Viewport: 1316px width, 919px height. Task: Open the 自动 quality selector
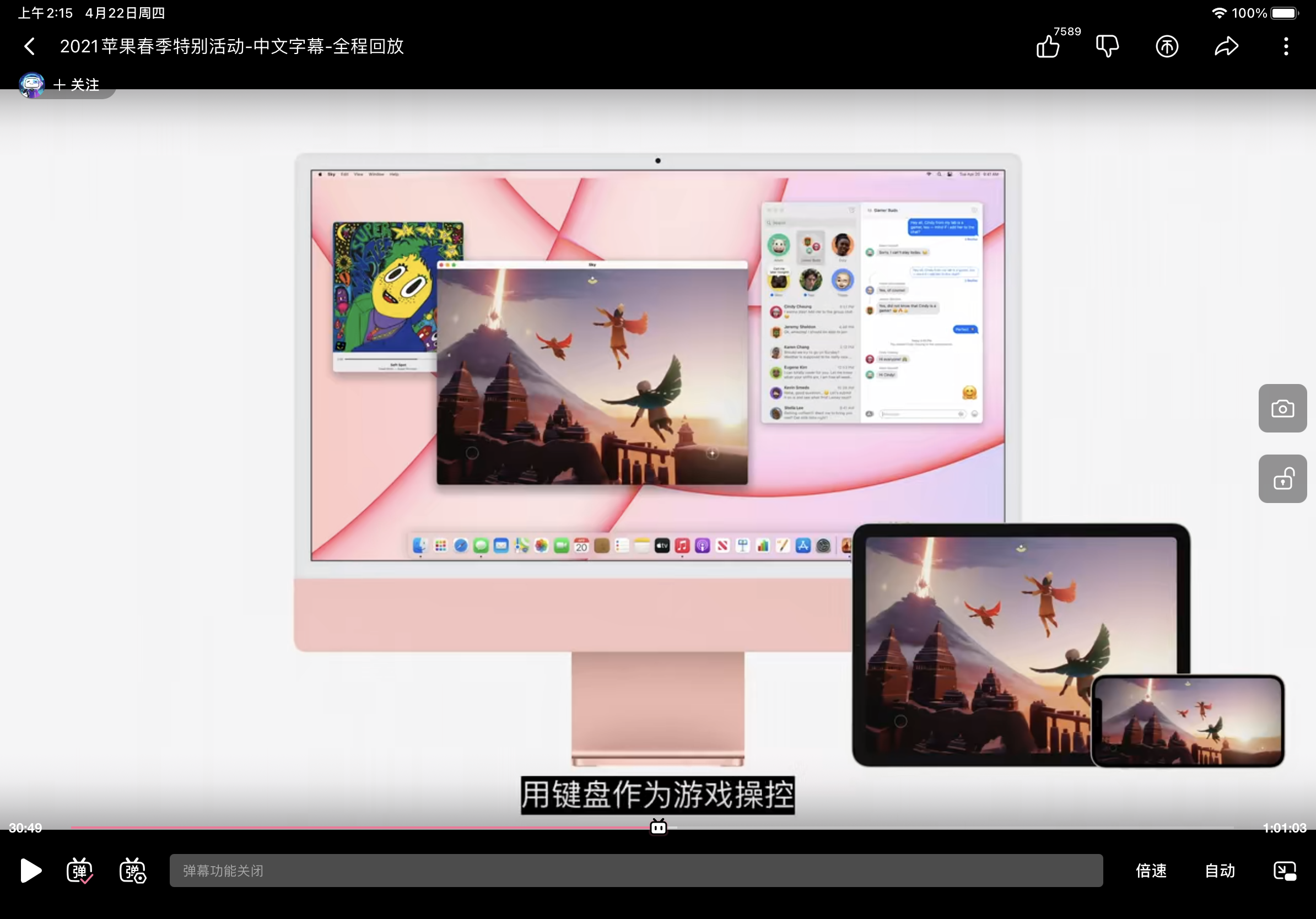[x=1220, y=871]
